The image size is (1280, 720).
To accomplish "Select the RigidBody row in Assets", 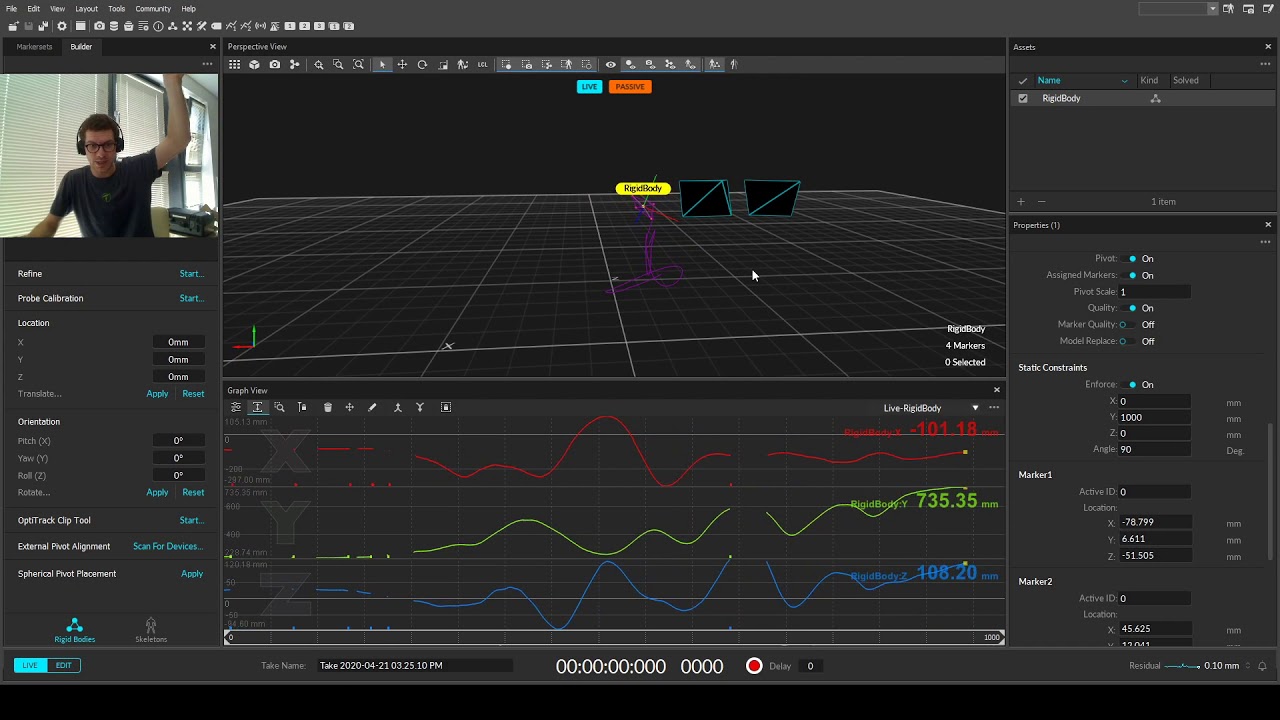I will tap(1143, 98).
